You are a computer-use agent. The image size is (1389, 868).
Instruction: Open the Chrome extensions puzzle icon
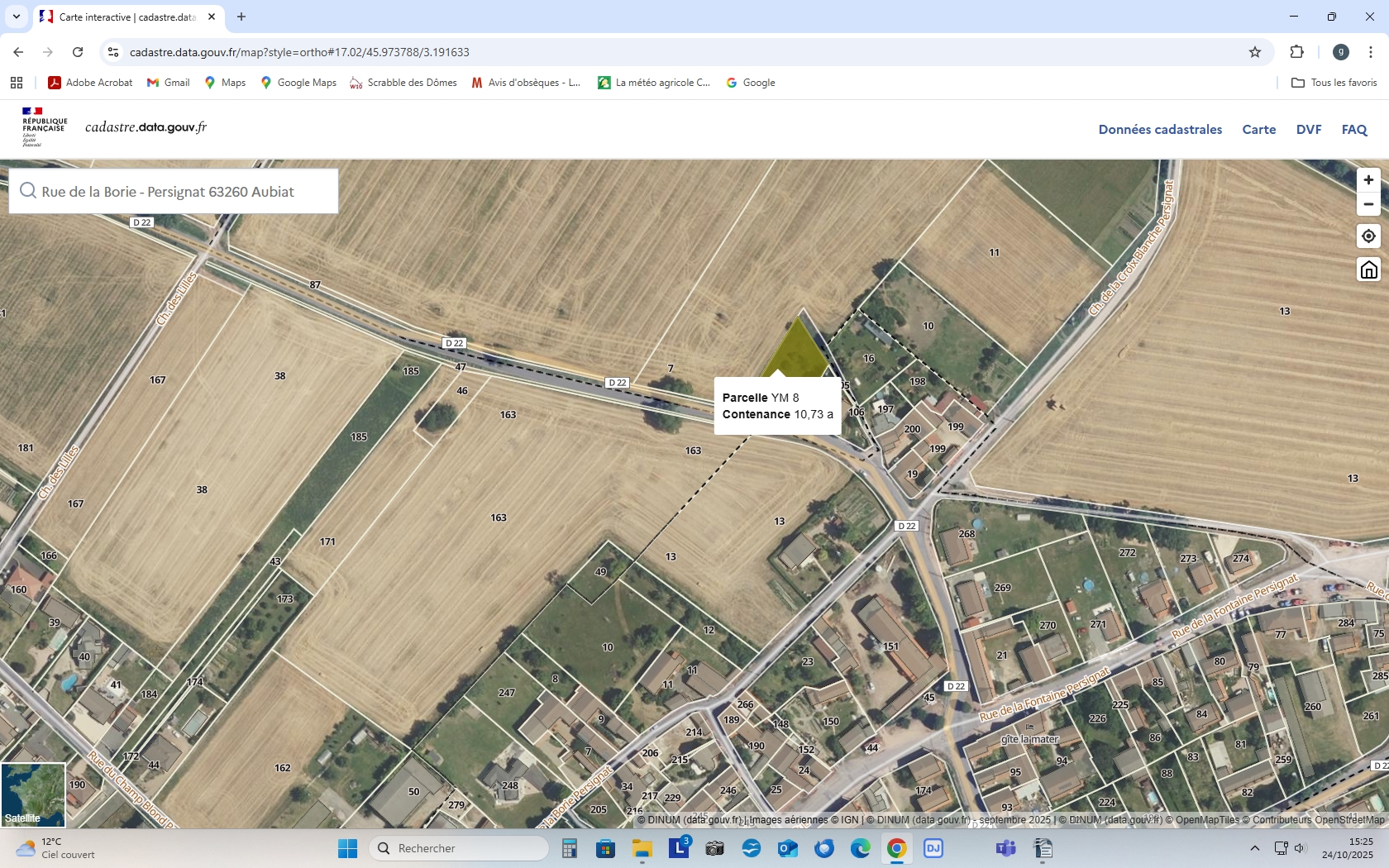pos(1296,52)
